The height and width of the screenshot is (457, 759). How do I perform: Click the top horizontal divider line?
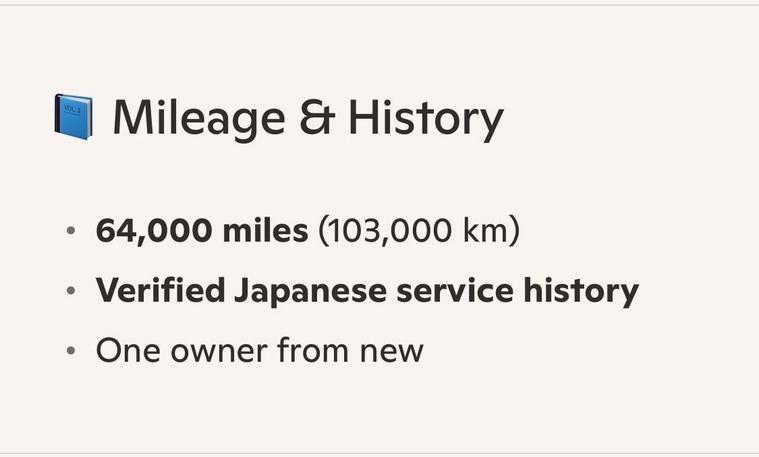[x=379, y=5]
